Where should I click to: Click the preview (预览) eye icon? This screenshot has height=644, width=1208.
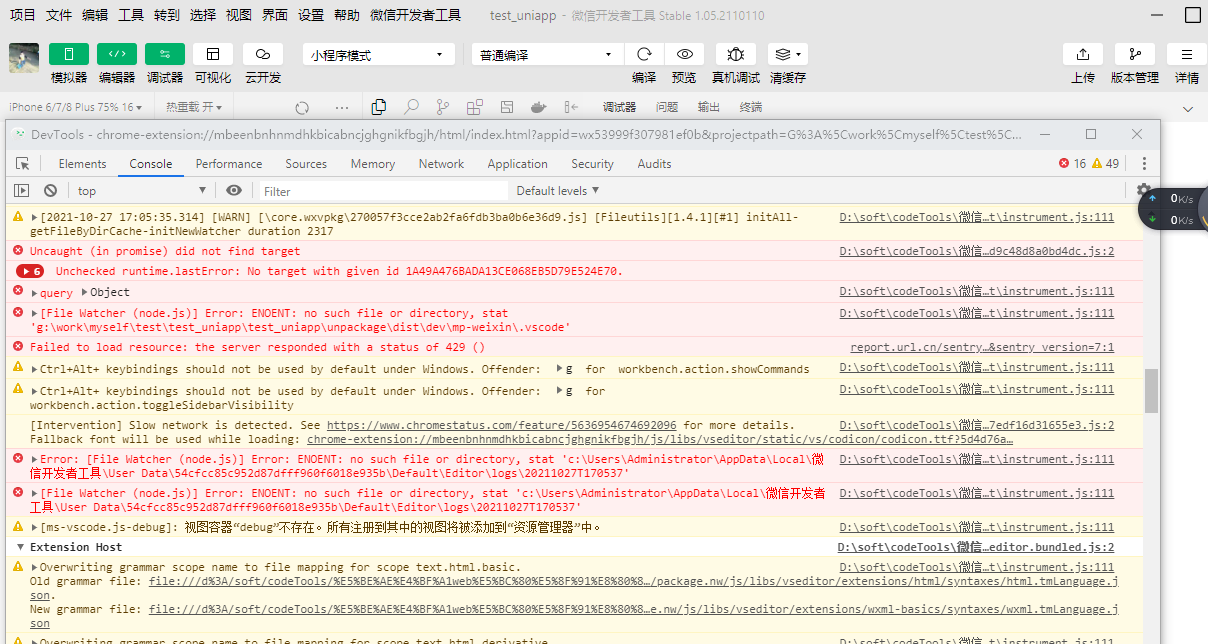(x=684, y=54)
